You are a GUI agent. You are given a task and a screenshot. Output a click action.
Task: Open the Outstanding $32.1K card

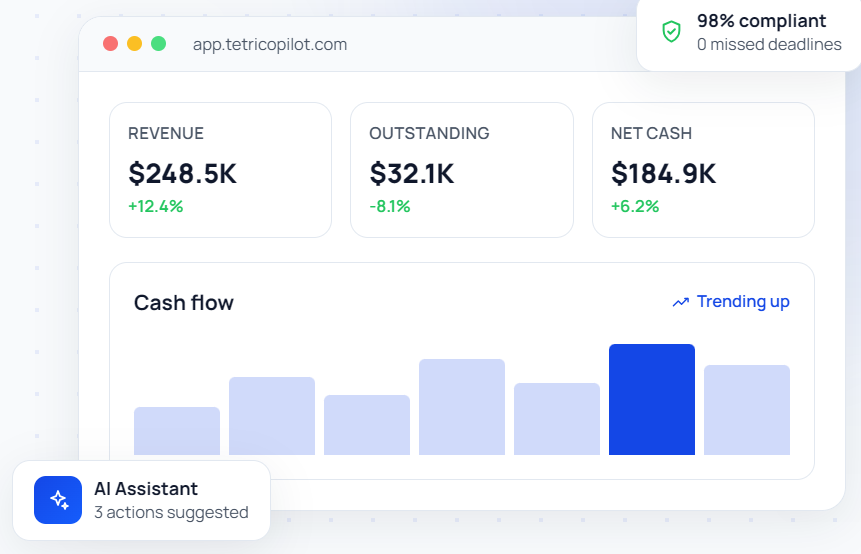(462, 170)
